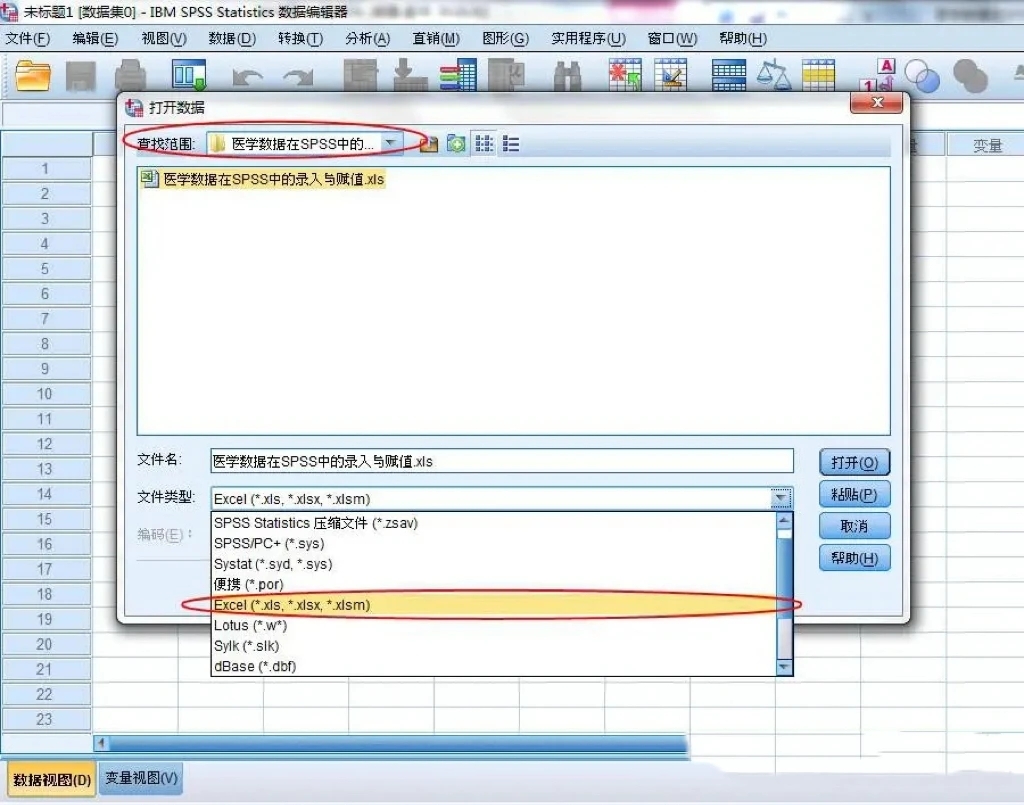
Task: Switch to 数据视图(D) tab
Action: pos(52,780)
